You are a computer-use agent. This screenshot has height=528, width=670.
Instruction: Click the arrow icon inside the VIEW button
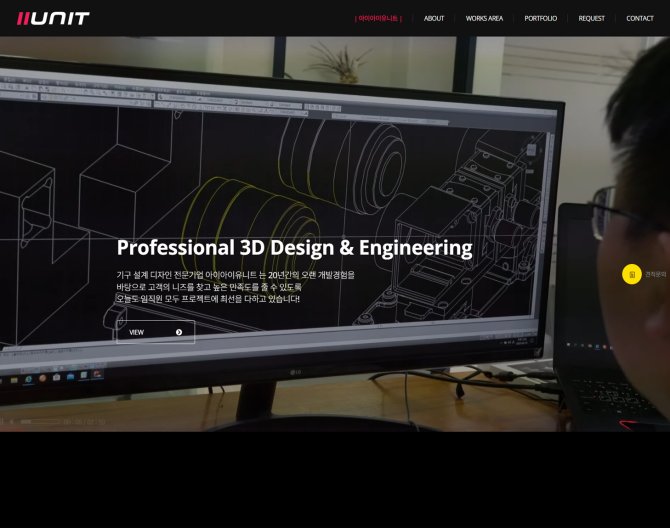pos(179,332)
